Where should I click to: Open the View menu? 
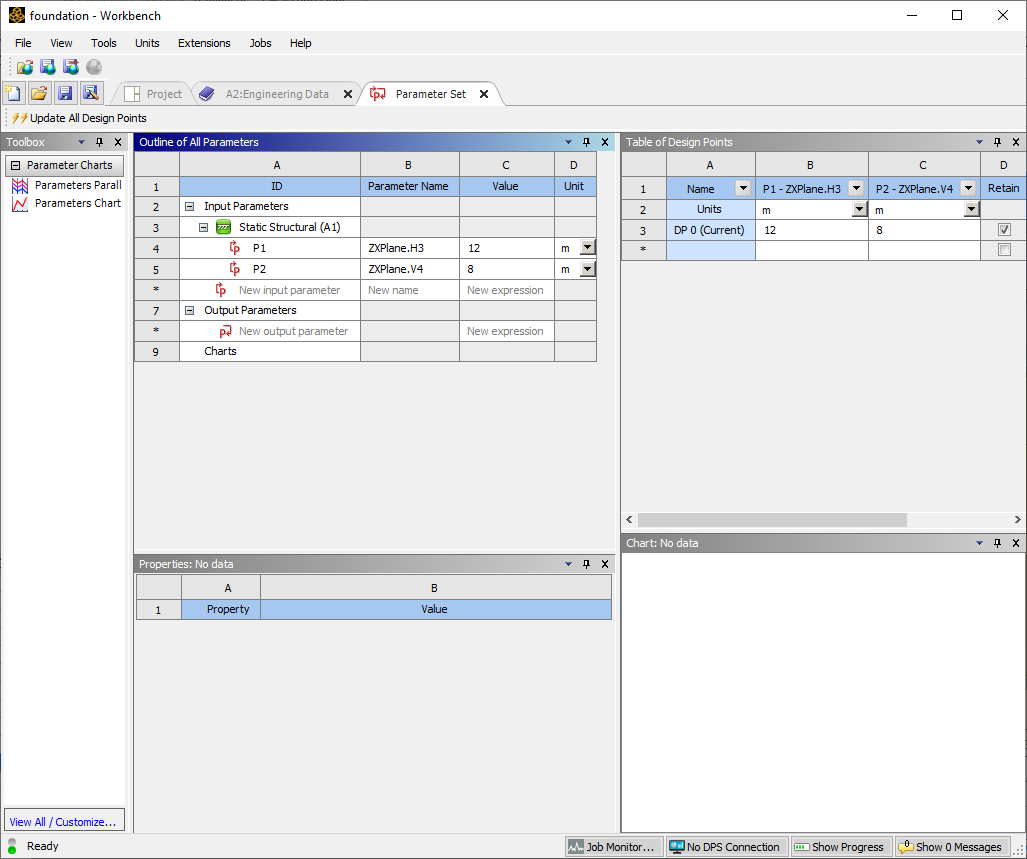61,43
